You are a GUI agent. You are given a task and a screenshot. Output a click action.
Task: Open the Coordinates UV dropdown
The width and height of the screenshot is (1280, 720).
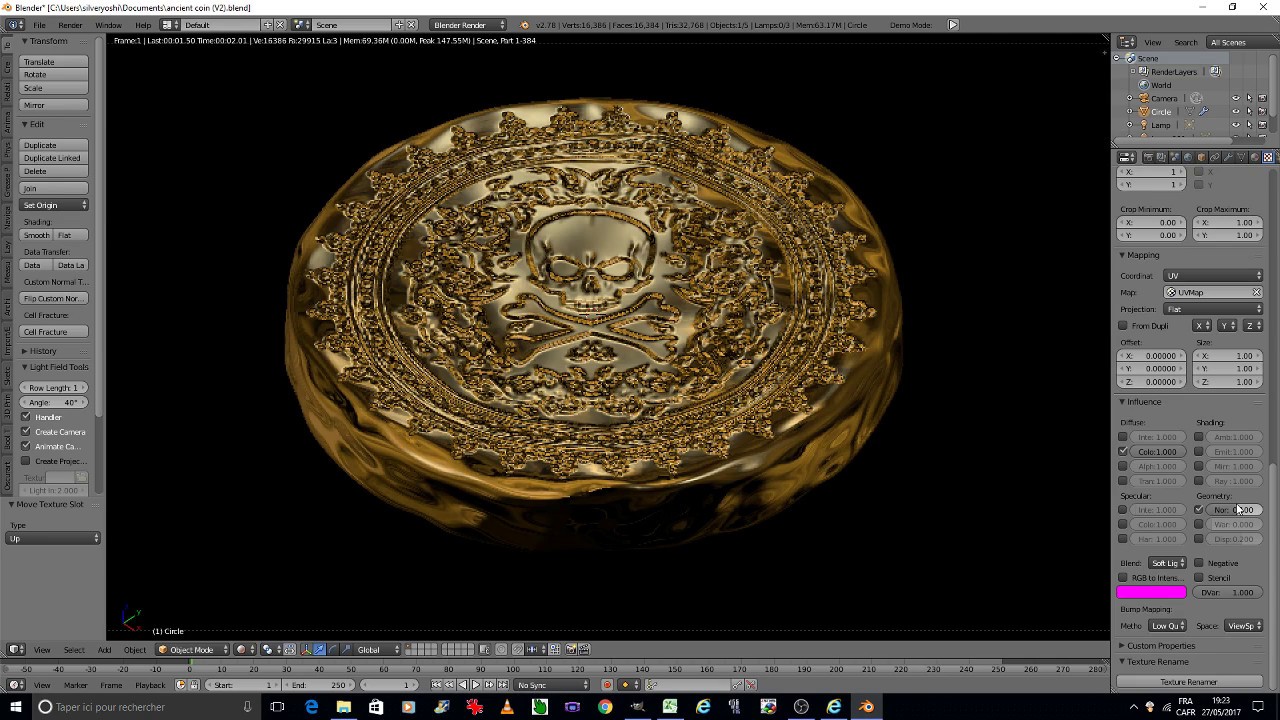(x=1214, y=276)
